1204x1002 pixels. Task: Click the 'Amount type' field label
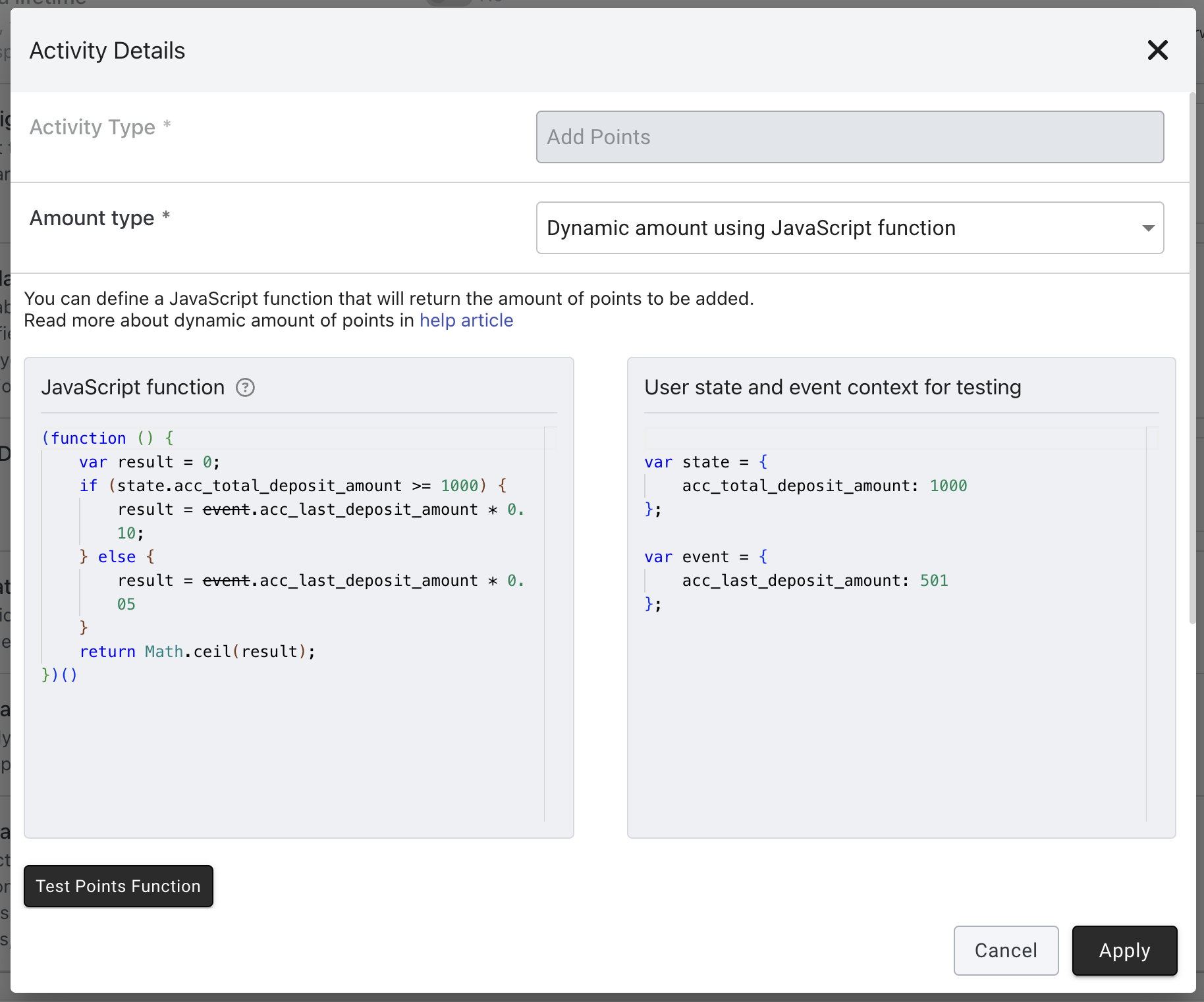(92, 218)
